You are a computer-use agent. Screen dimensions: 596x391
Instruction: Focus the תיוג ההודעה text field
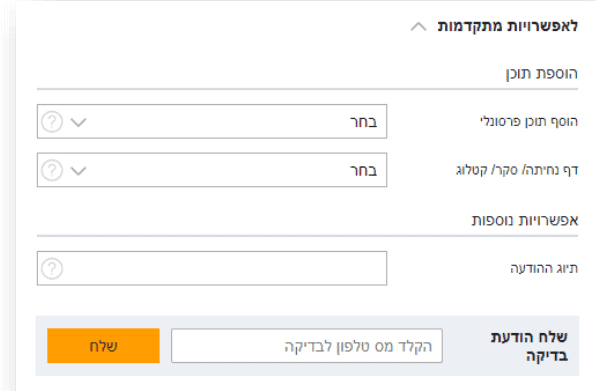click(x=212, y=268)
